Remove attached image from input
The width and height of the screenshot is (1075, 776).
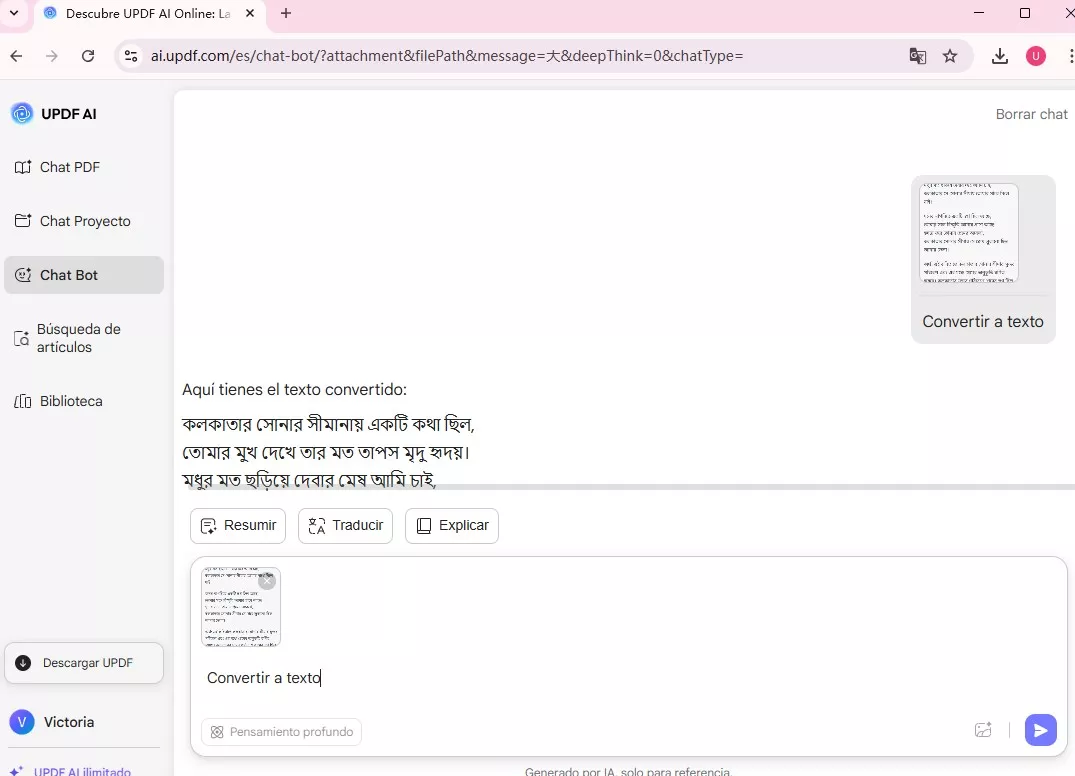point(267,581)
